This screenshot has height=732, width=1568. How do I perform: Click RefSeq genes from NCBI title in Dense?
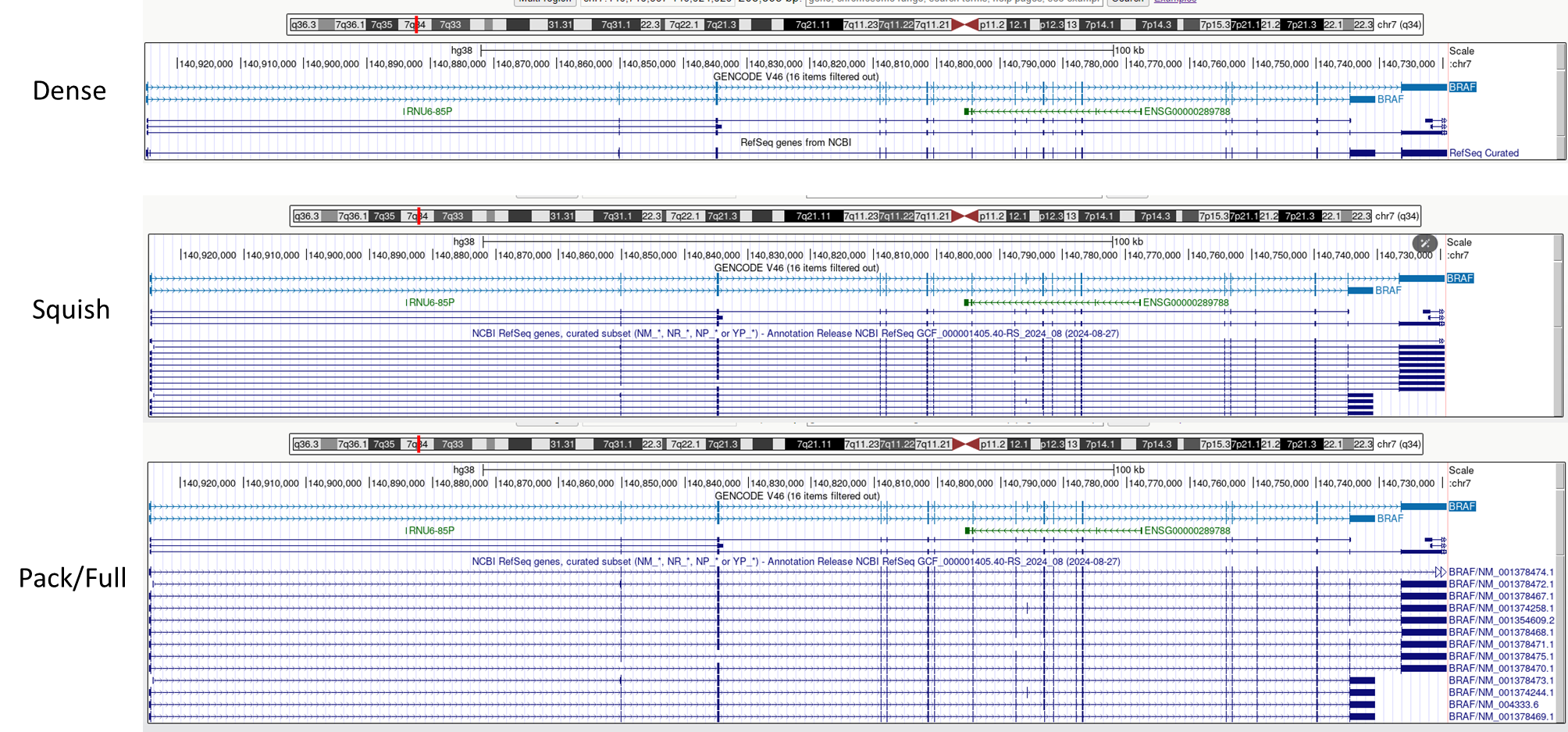(x=795, y=143)
